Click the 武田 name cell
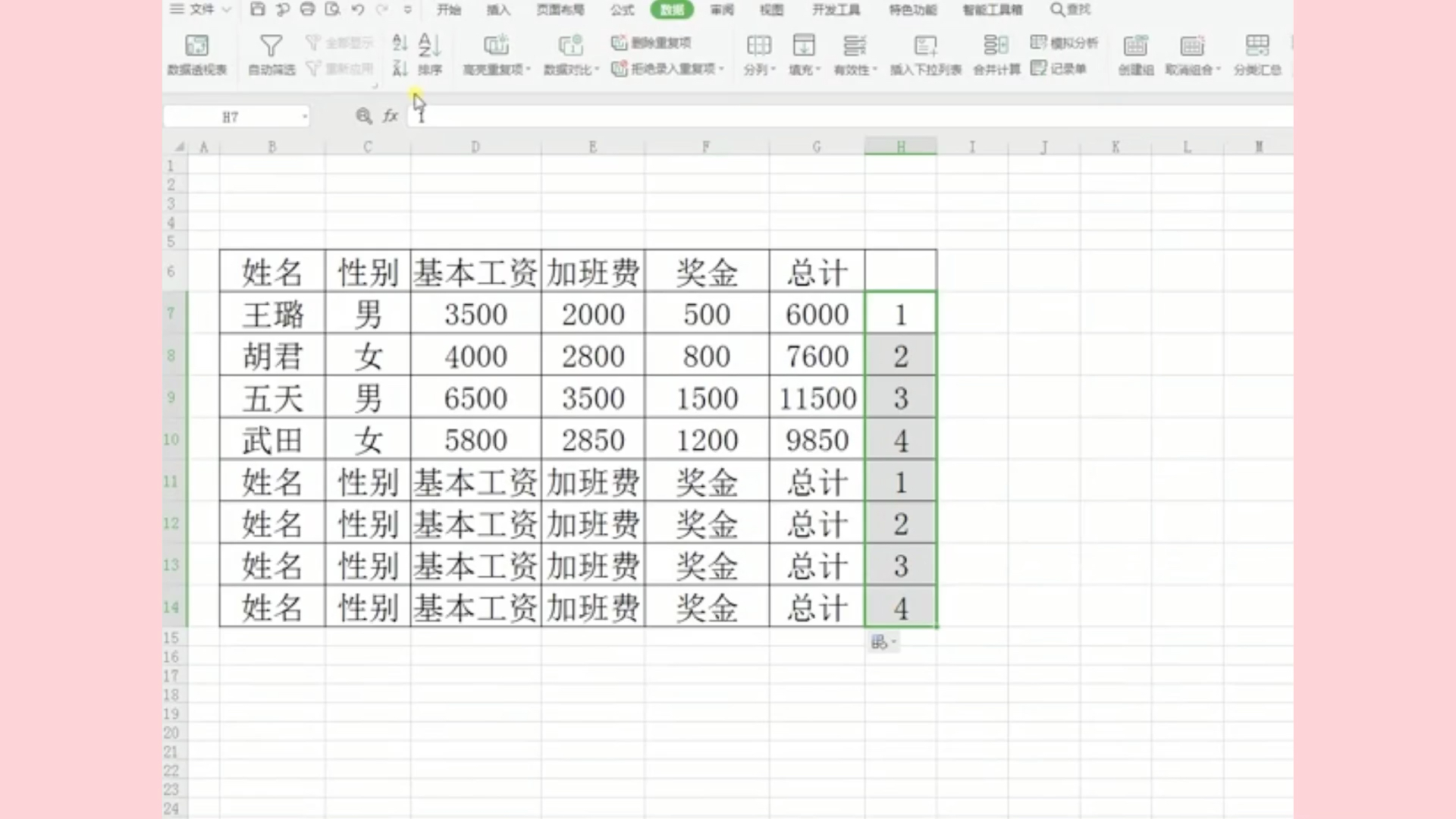 pyautogui.click(x=272, y=440)
